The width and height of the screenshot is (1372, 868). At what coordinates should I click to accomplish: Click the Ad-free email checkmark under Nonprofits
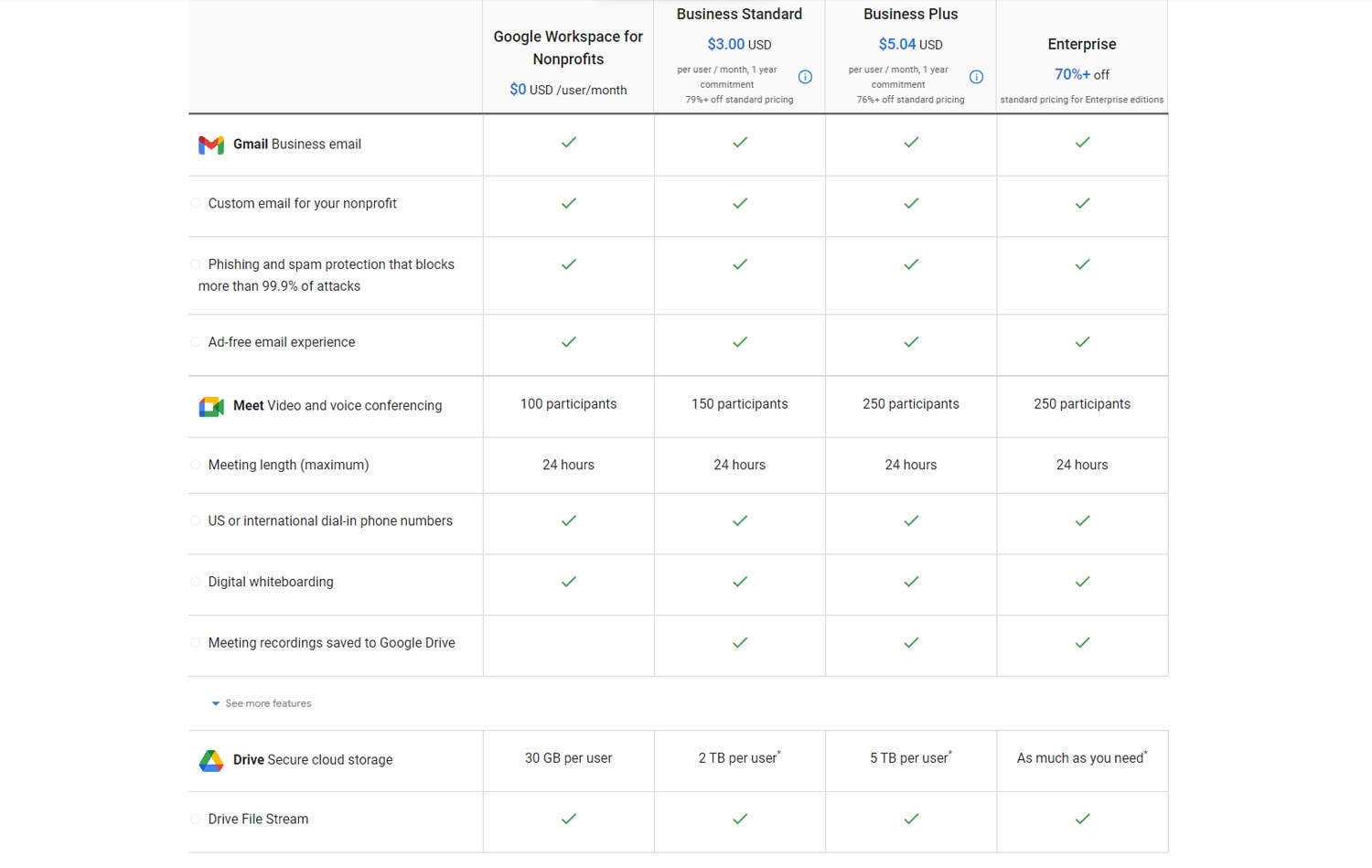(x=568, y=342)
